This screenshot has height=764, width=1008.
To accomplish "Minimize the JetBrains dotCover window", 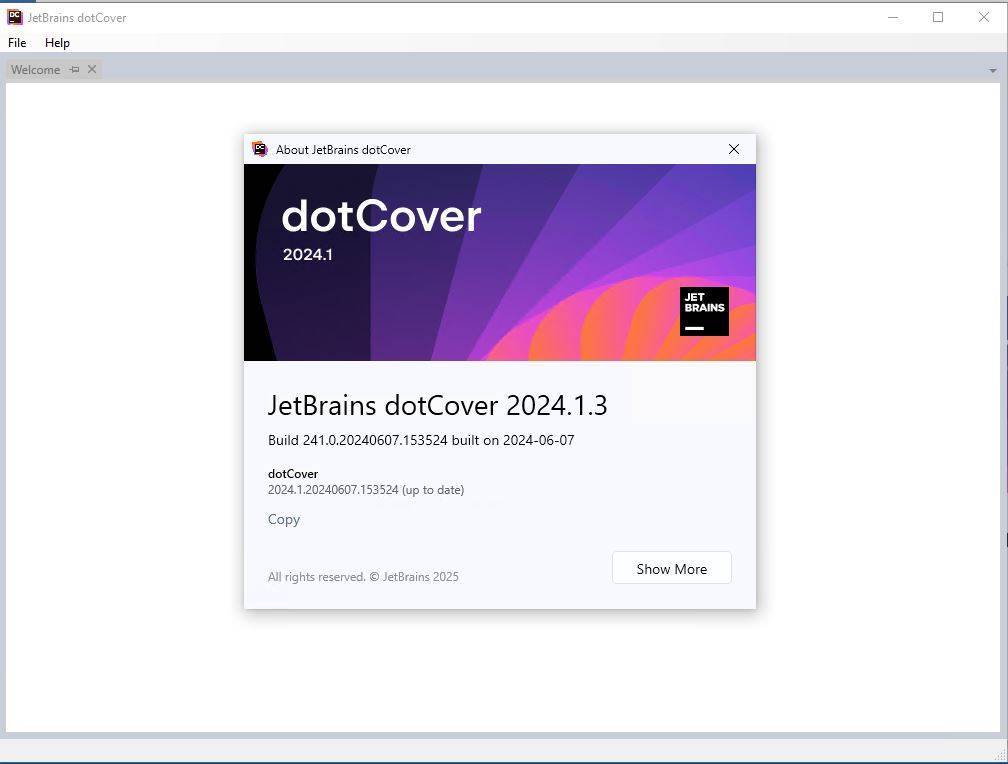I will click(x=893, y=17).
